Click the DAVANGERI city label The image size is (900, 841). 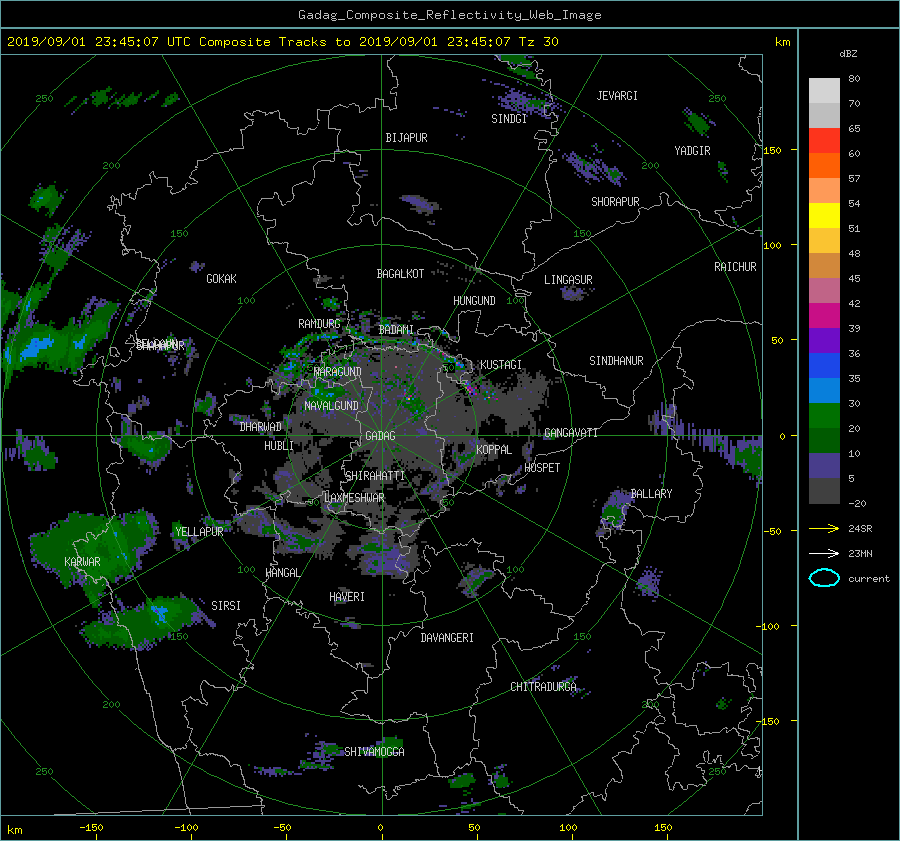pos(447,638)
